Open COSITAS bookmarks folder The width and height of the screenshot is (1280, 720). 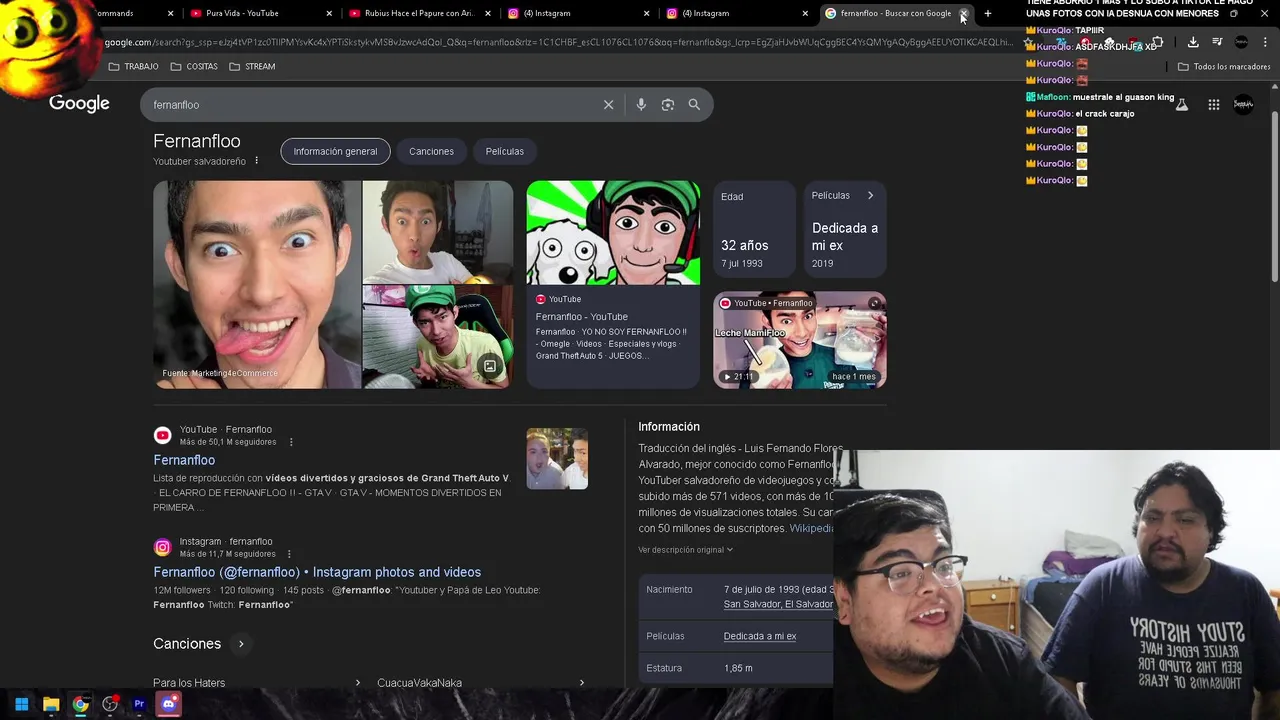point(194,66)
